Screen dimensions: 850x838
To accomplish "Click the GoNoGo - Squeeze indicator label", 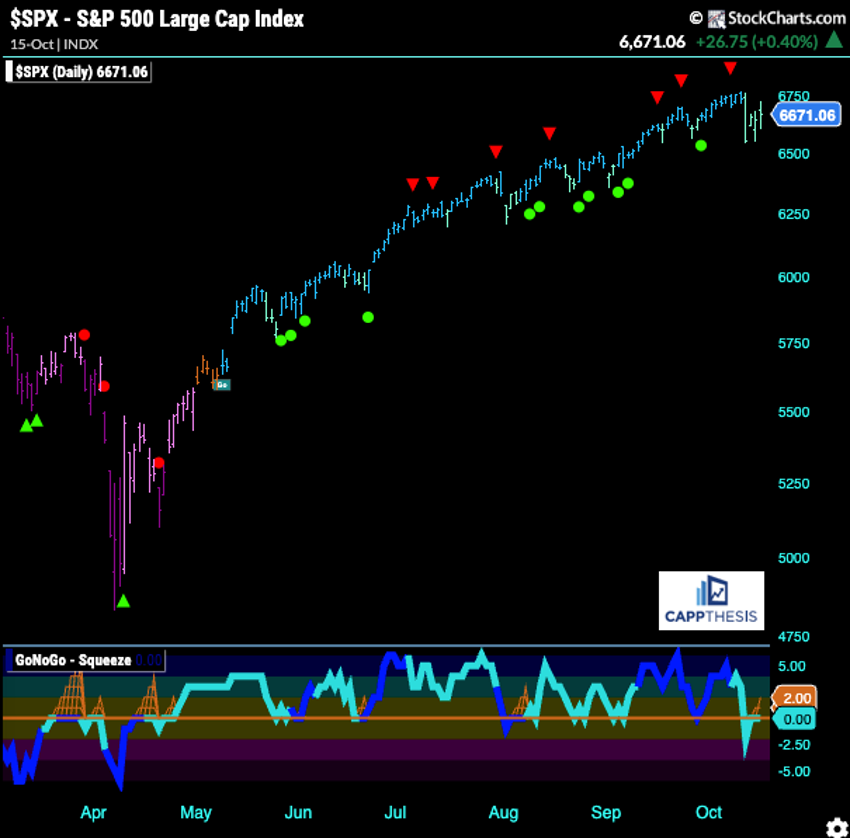I will pos(72,660).
